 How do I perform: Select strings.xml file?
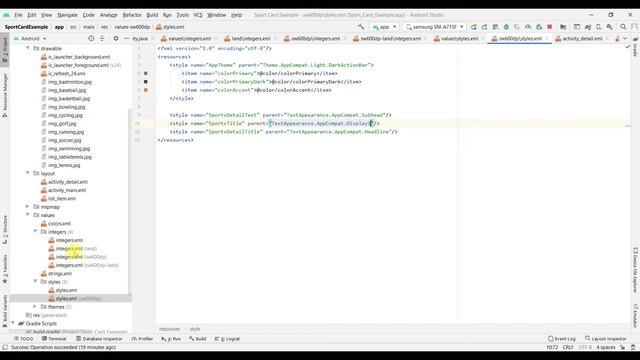(56, 273)
